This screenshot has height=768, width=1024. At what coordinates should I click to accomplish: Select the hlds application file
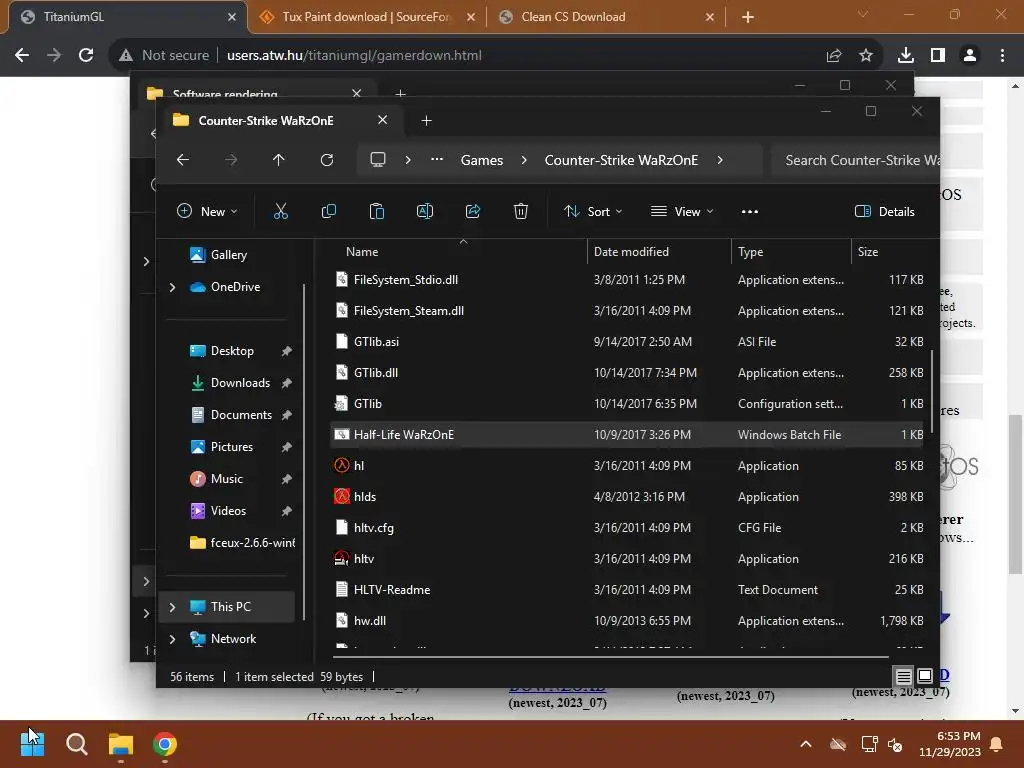[627, 497]
